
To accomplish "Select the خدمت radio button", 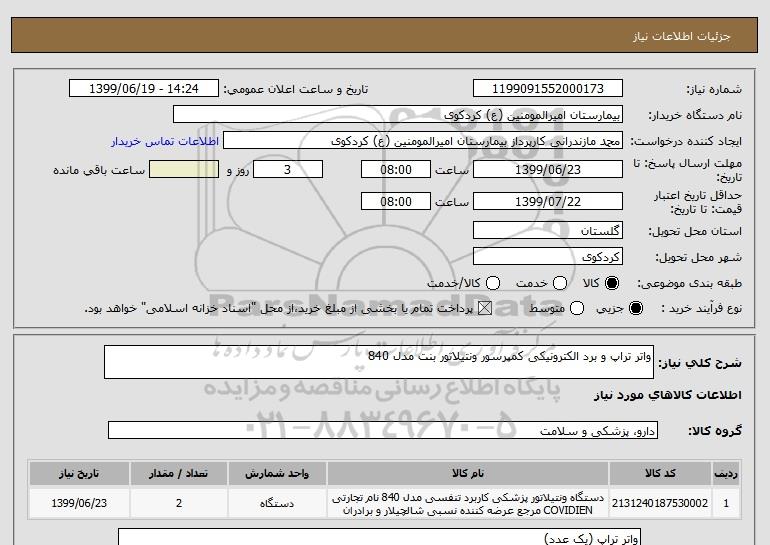I will tap(560, 283).
